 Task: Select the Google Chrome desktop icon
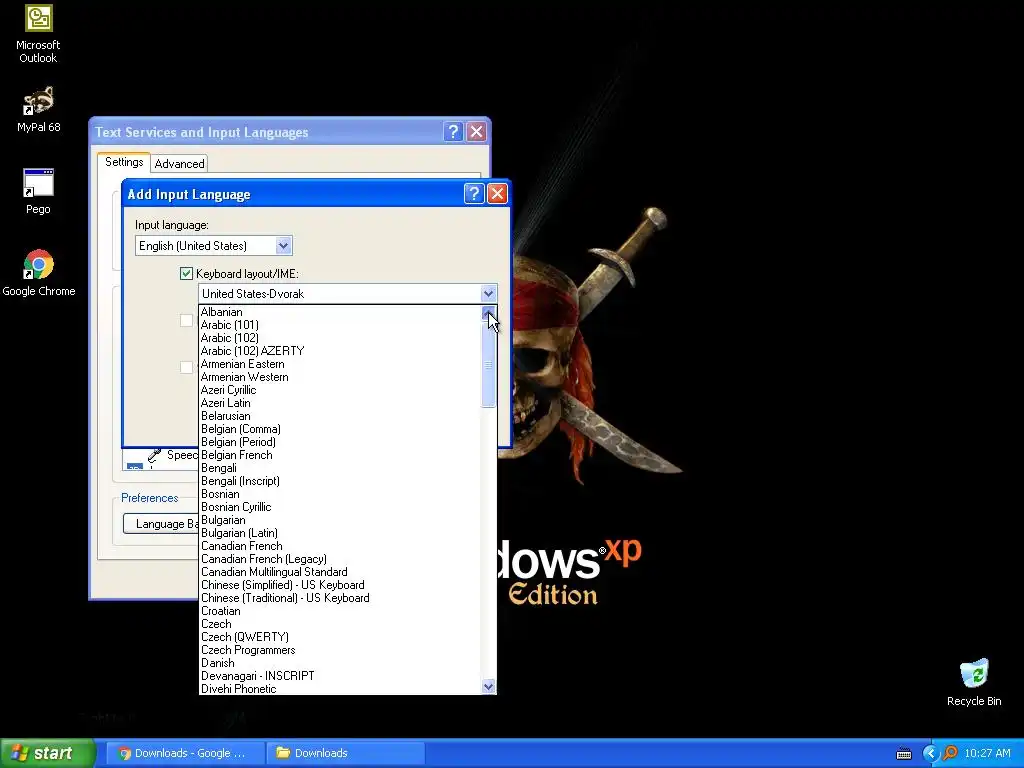(x=39, y=273)
